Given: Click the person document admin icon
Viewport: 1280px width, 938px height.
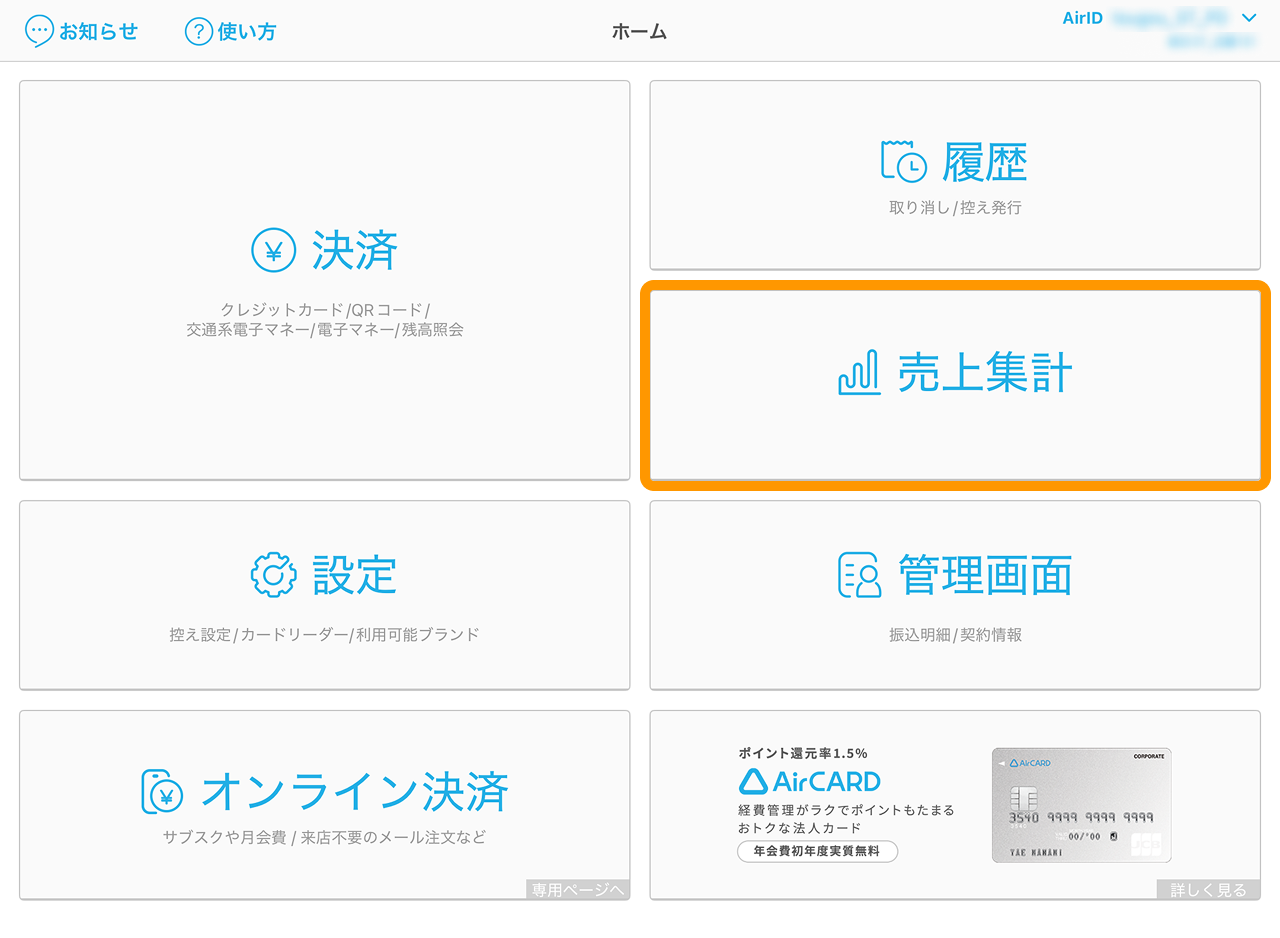Looking at the screenshot, I should [x=859, y=575].
